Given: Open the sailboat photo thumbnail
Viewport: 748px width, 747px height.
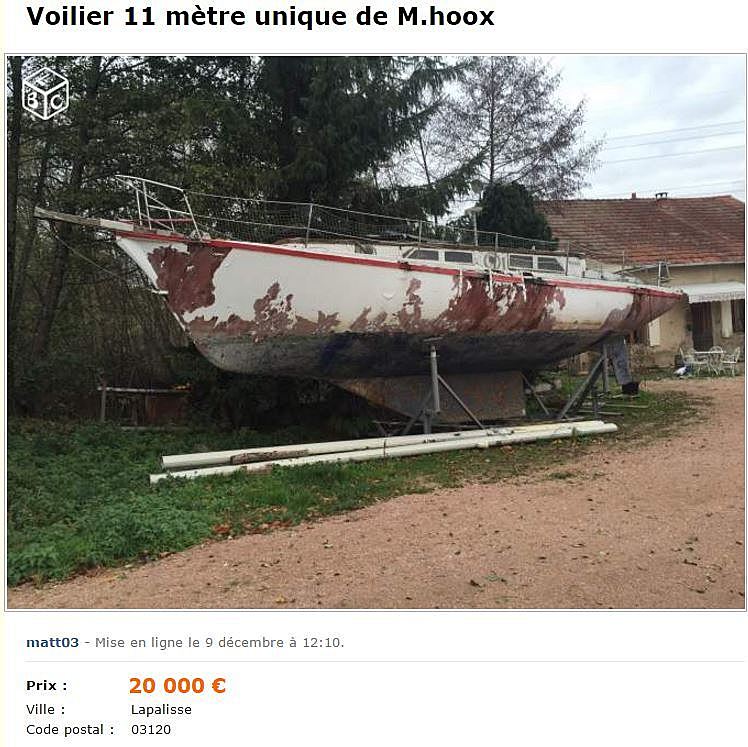Looking at the screenshot, I should click(x=375, y=332).
